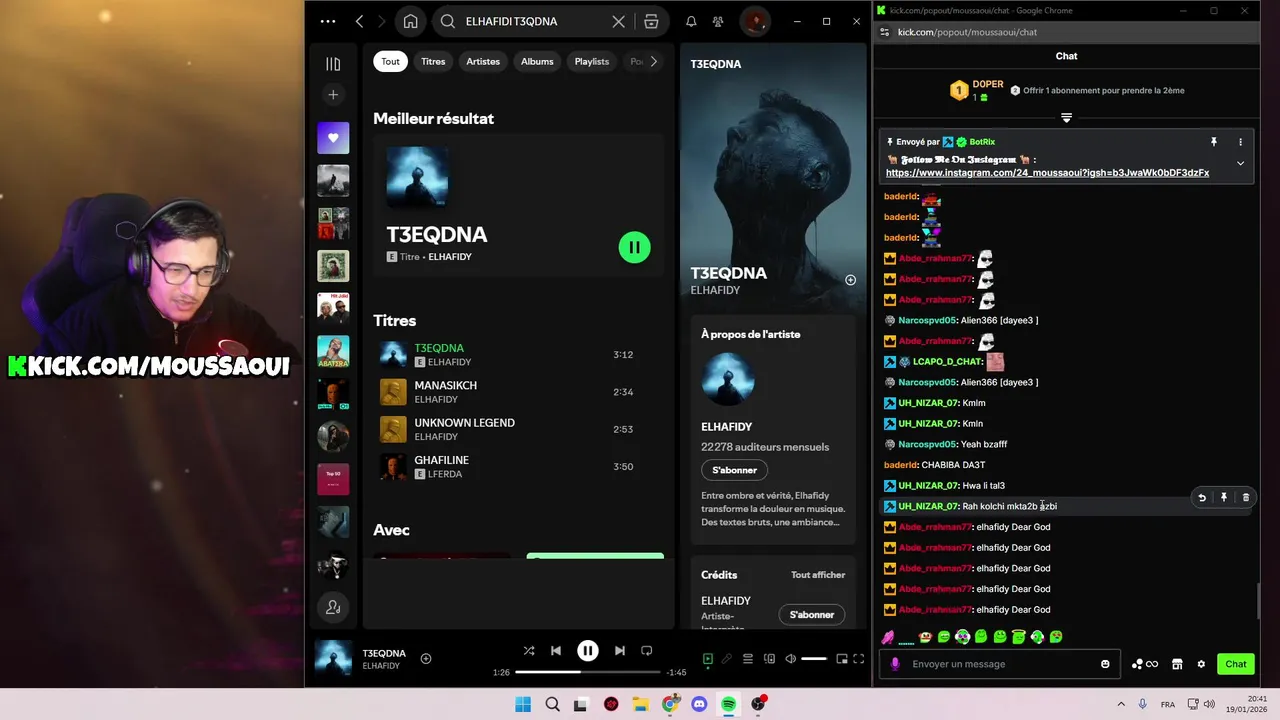Viewport: 1280px width, 720px height.
Task: Toggle shuffle playback
Action: click(528, 651)
